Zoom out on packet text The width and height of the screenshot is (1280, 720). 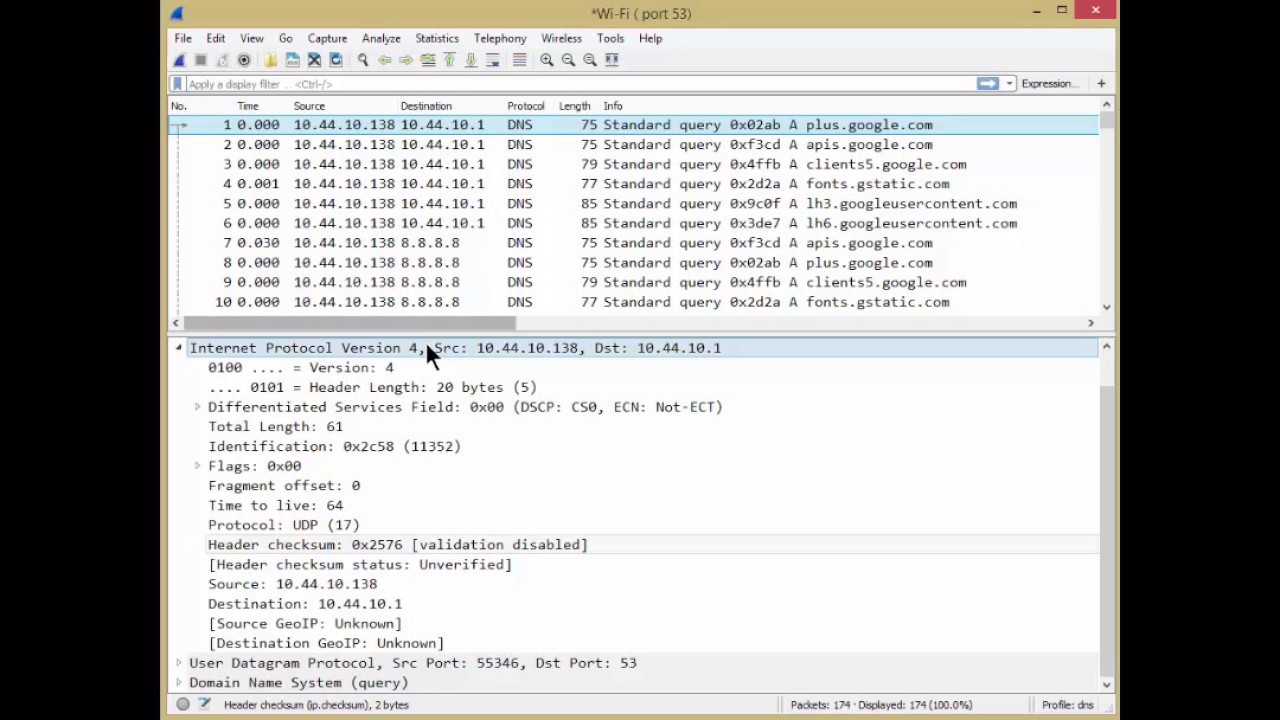(568, 60)
